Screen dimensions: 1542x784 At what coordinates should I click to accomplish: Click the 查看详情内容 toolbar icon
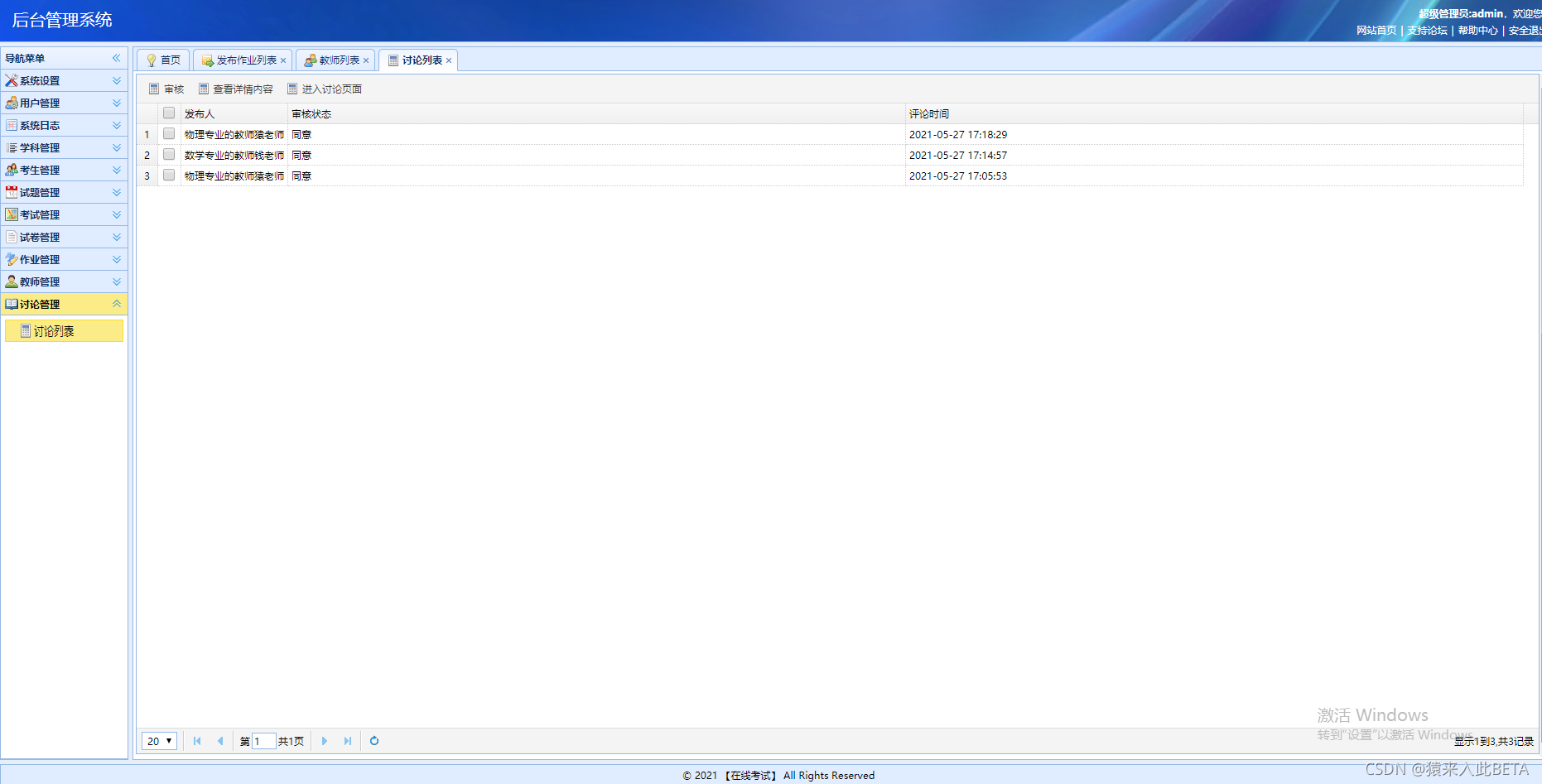pos(204,89)
